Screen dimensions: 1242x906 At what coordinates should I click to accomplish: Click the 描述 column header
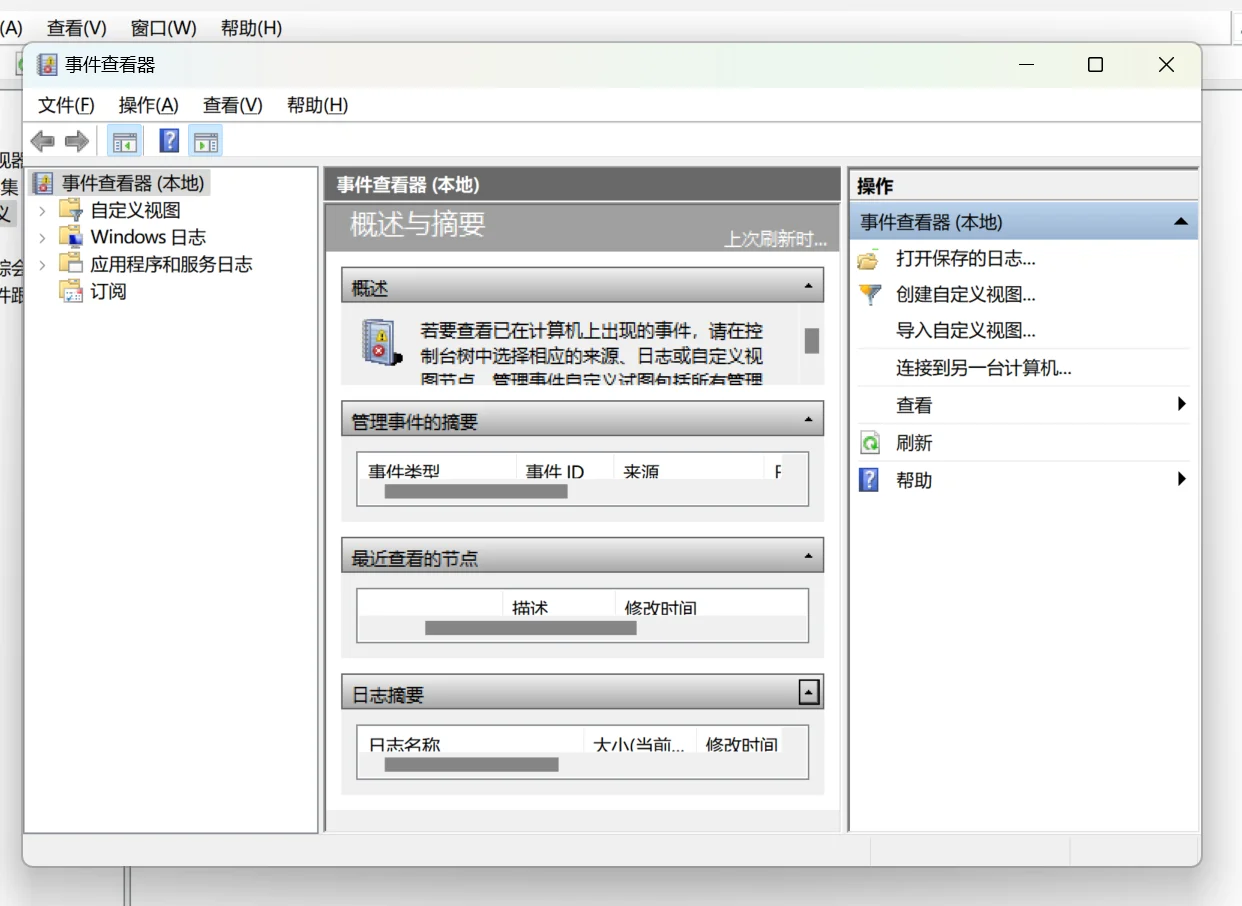coord(558,605)
